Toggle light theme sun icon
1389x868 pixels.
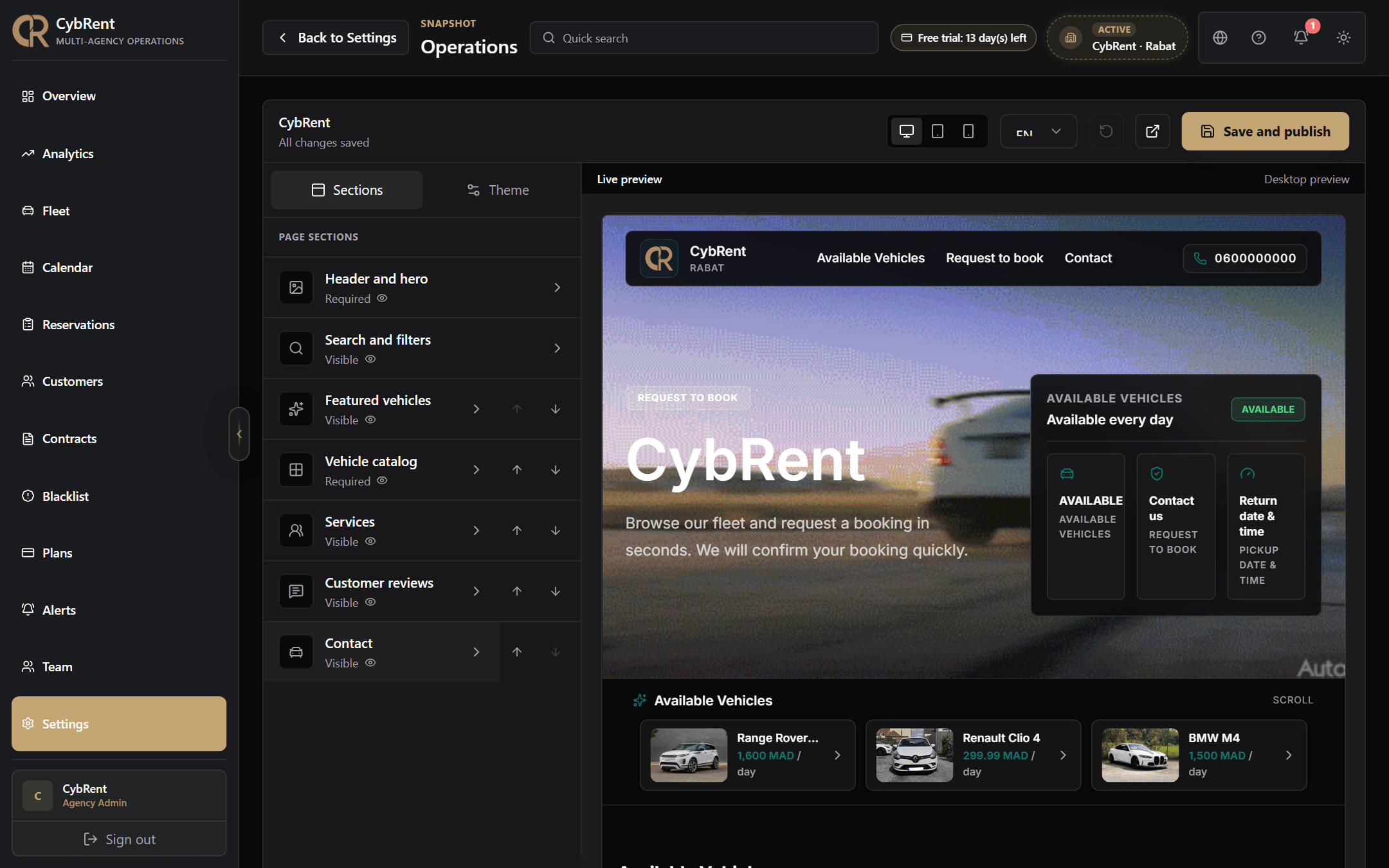[1343, 38]
